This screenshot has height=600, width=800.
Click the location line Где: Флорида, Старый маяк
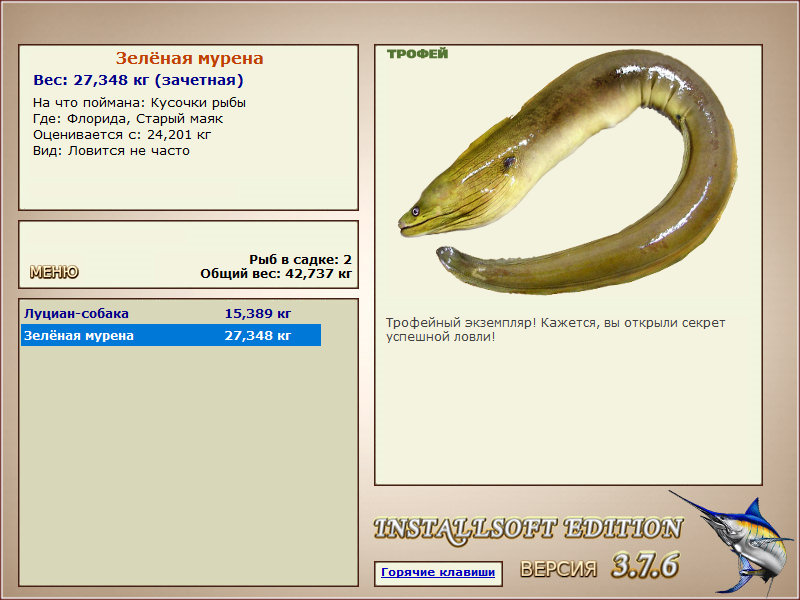pyautogui.click(x=128, y=119)
